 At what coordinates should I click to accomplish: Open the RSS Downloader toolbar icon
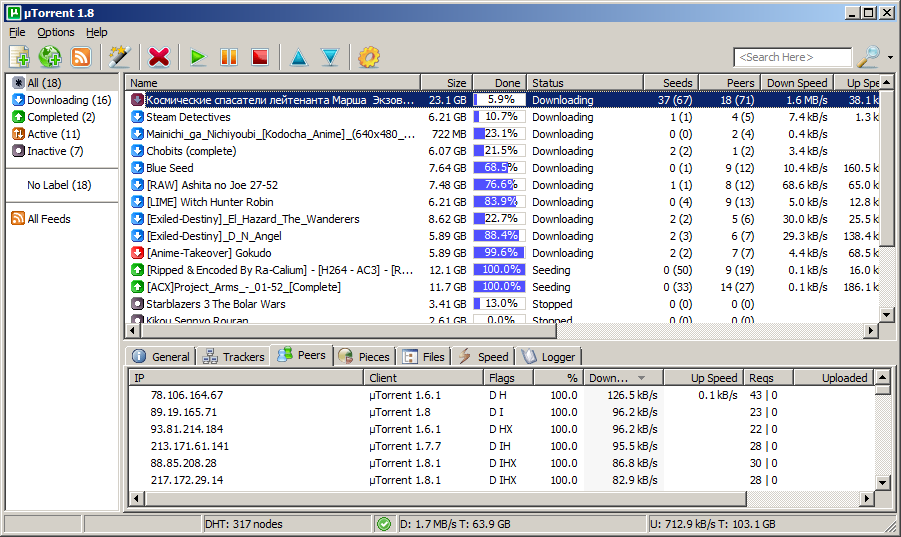pyautogui.click(x=81, y=57)
